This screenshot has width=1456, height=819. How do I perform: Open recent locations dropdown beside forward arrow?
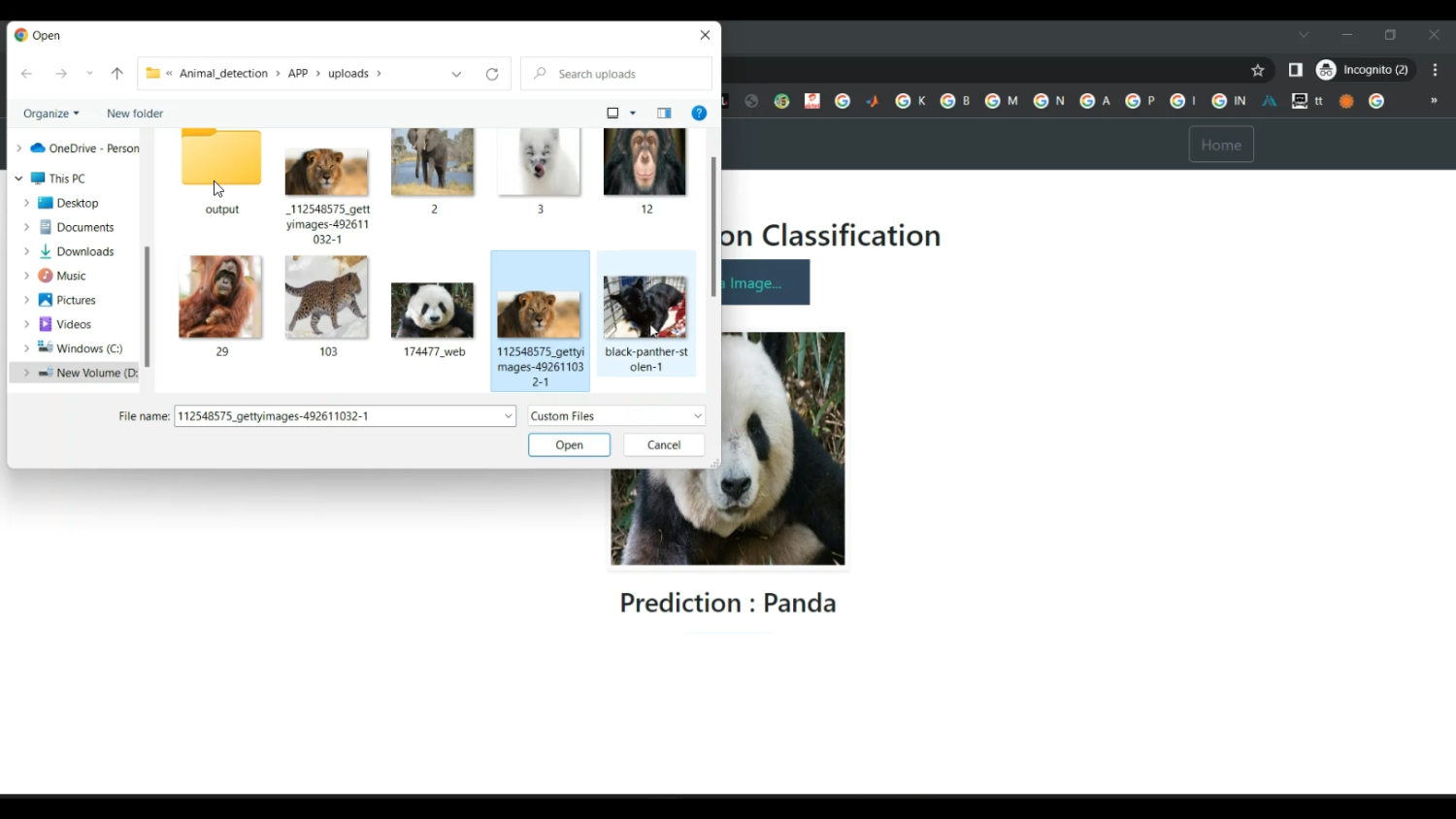coord(89,74)
